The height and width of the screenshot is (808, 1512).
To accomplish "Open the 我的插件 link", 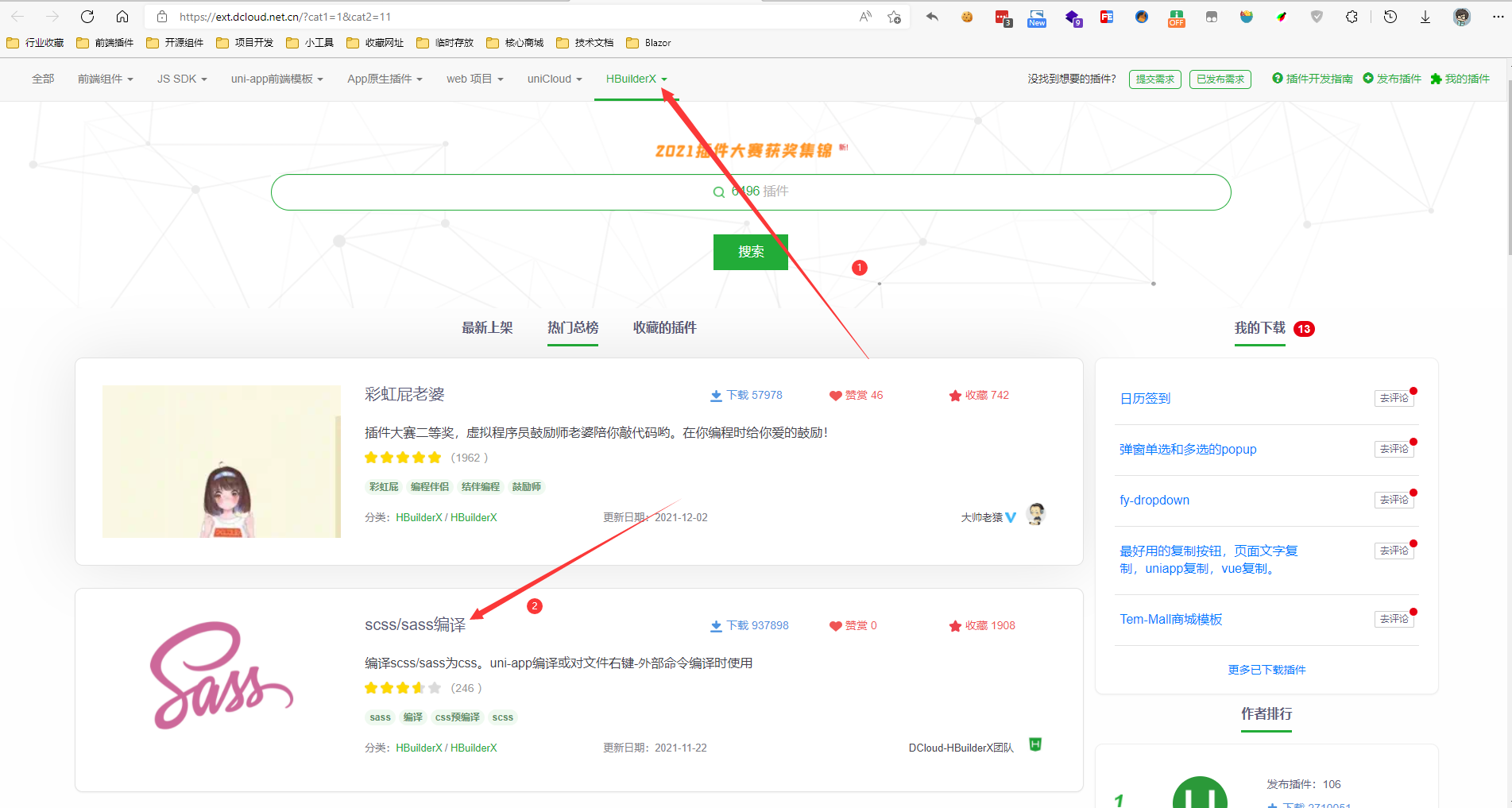I will click(1460, 79).
